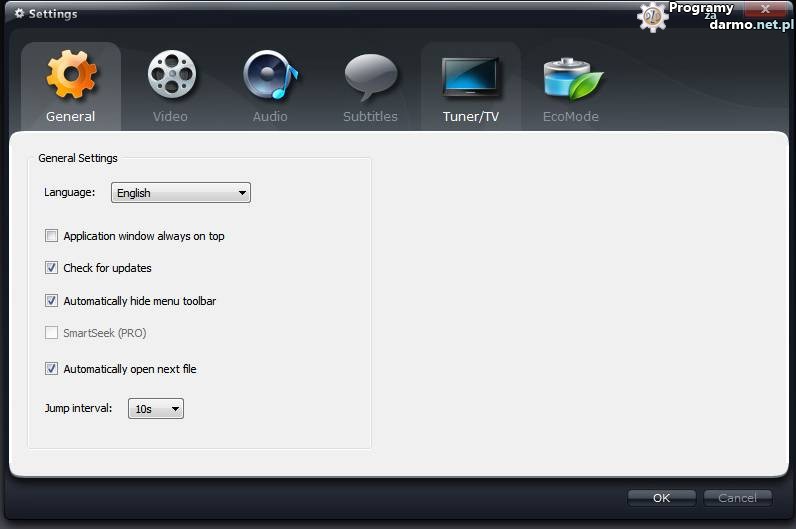Switch to the Subtitles tab label

point(370,117)
